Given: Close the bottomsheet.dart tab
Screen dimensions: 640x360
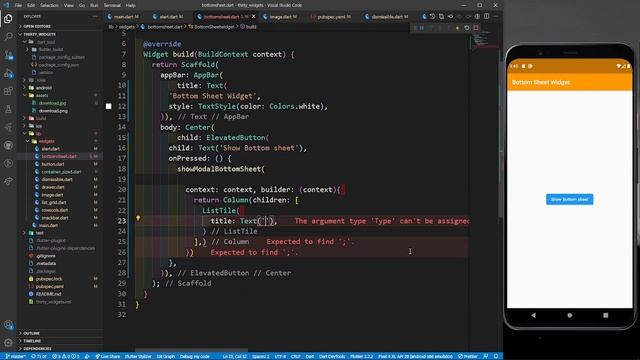Looking at the screenshot, I should (x=253, y=16).
